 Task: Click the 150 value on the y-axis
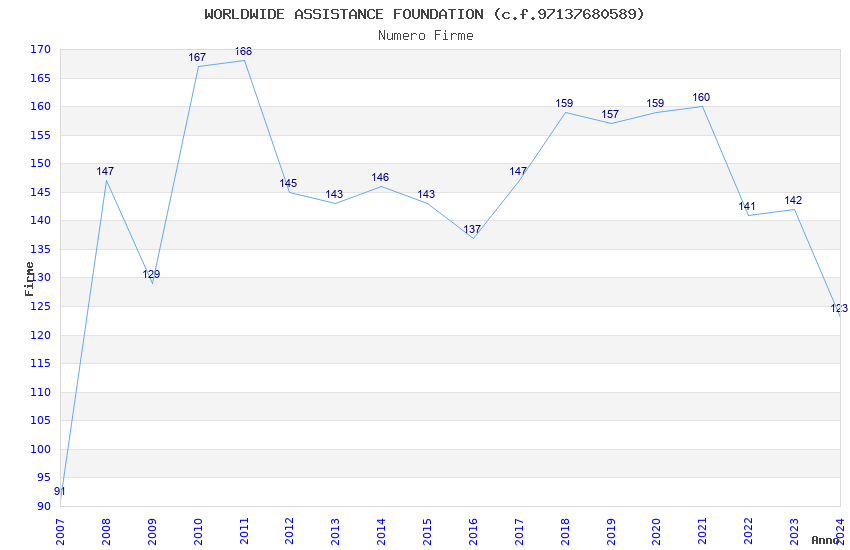(41, 163)
